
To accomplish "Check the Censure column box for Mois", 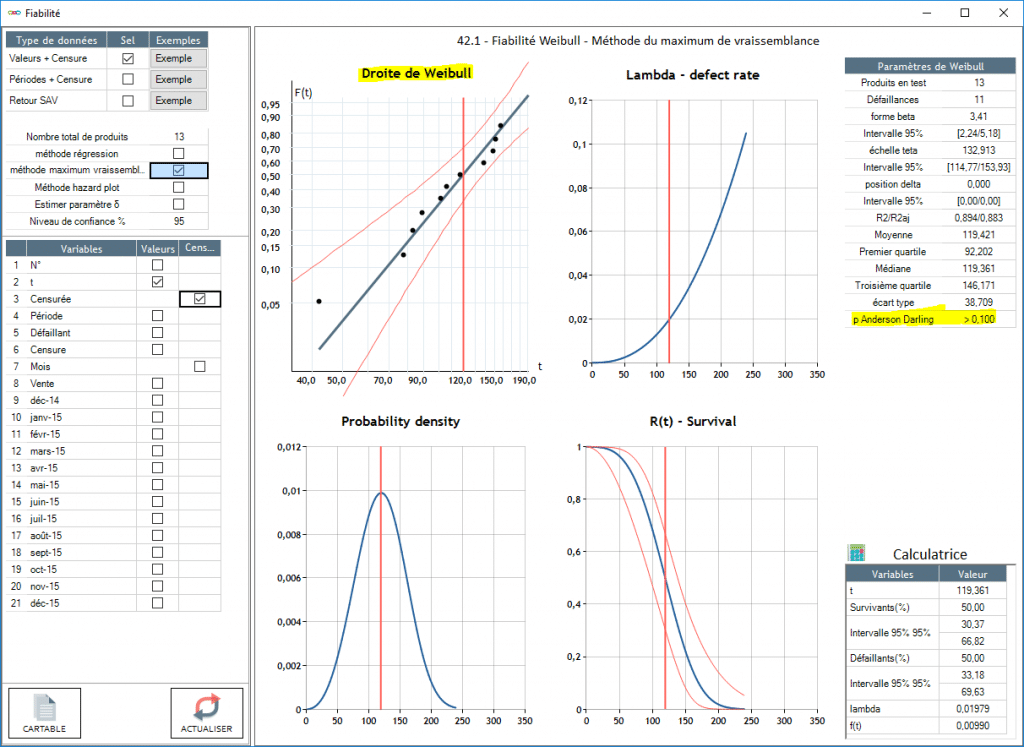I will tap(200, 366).
